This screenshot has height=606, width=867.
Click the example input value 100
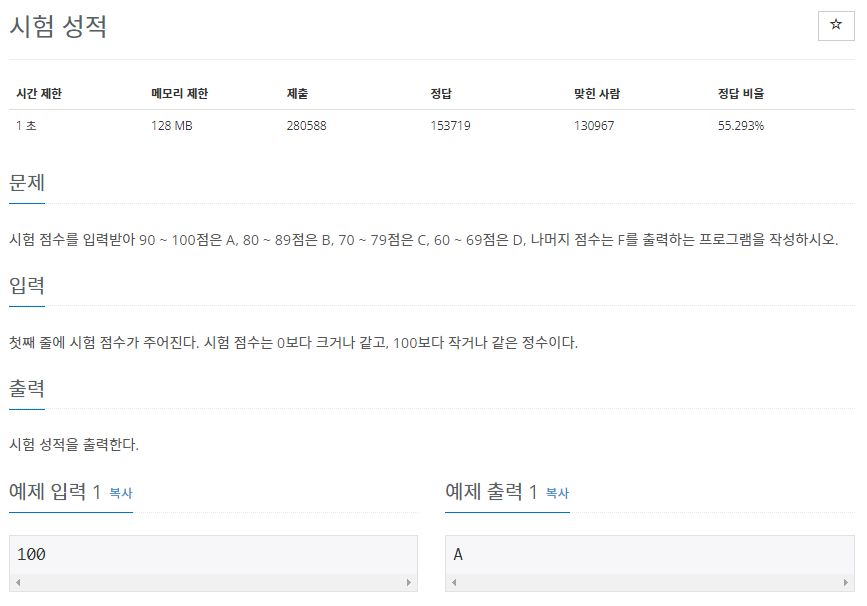click(32, 554)
